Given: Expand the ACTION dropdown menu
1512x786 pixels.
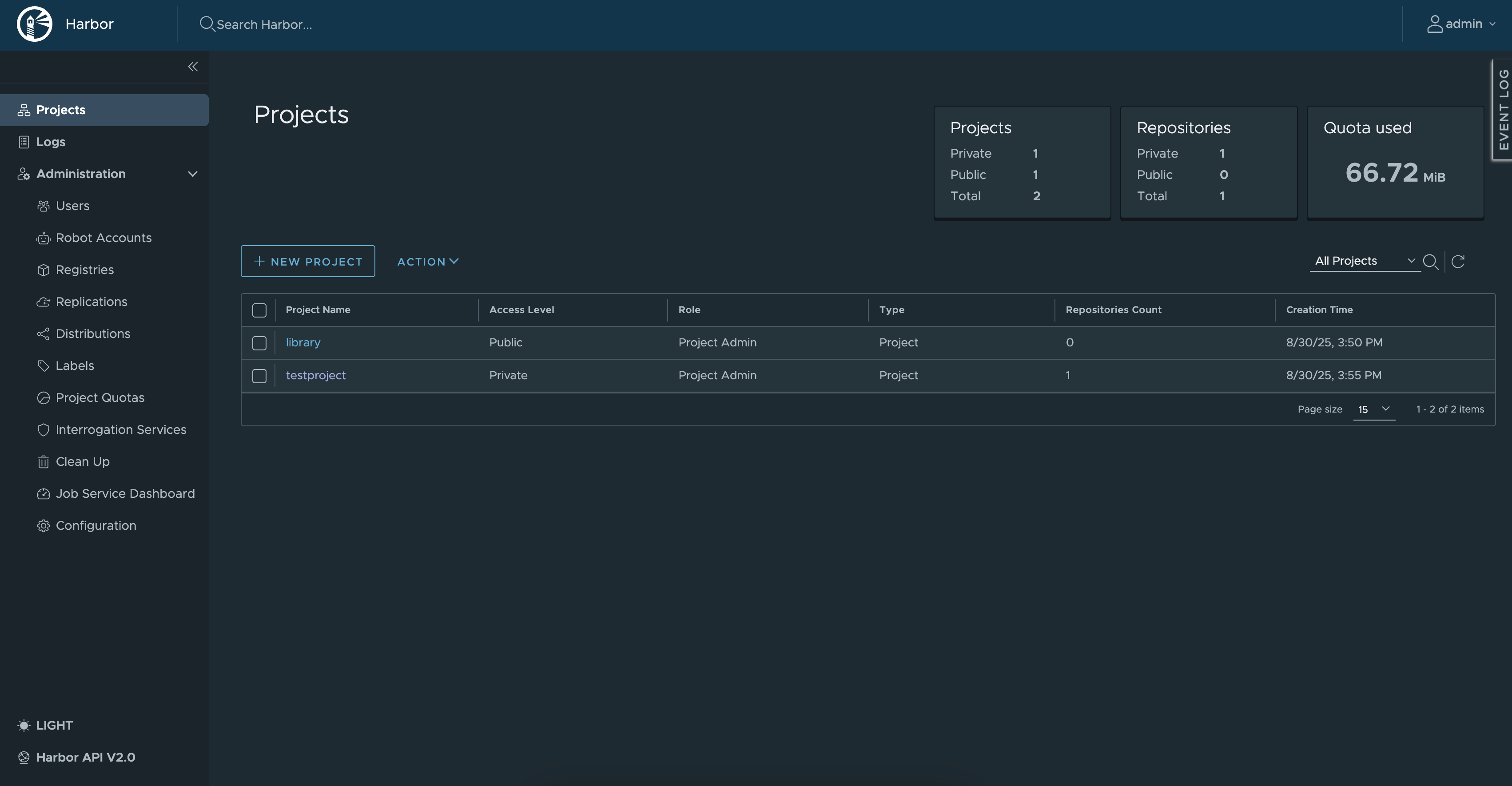Looking at the screenshot, I should click(x=427, y=262).
